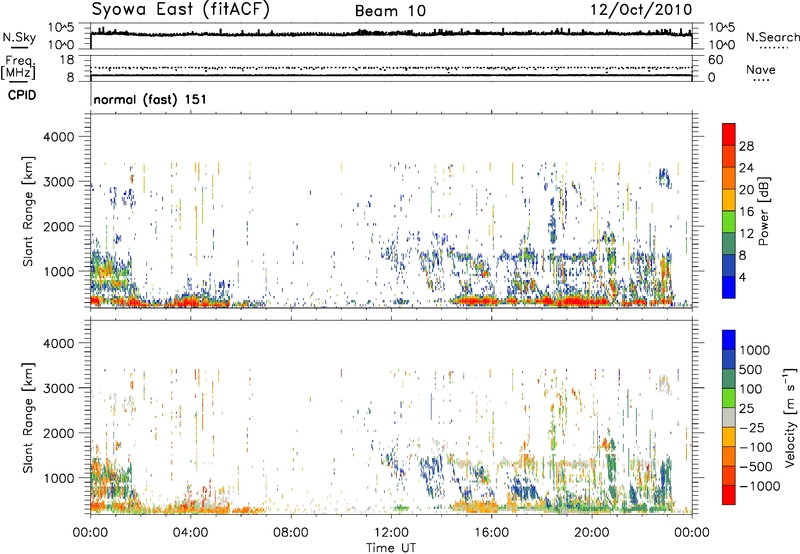The image size is (800, 554).
Task: Click the '60' Nave axis tick
Action: 715,60
